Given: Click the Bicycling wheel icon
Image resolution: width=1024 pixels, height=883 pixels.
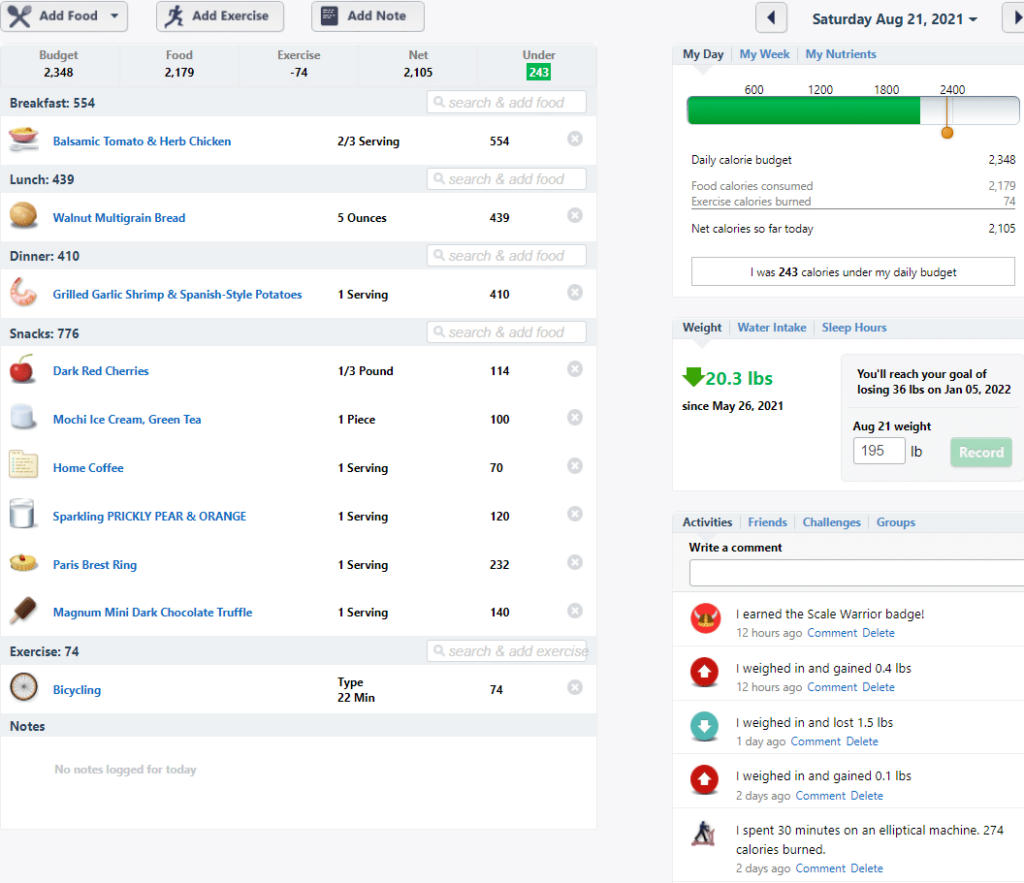Looking at the screenshot, I should (24, 687).
